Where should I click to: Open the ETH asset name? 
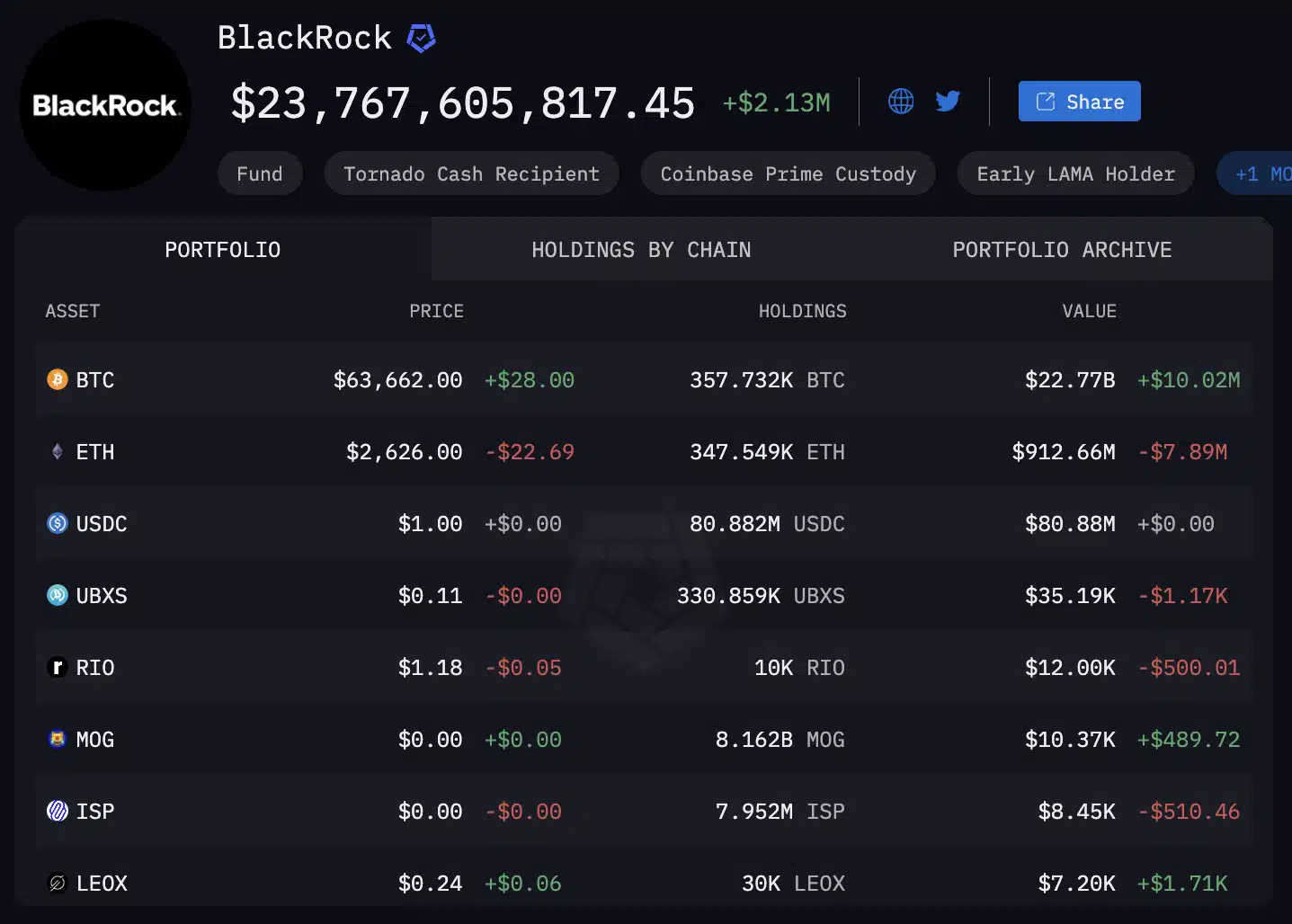[95, 452]
